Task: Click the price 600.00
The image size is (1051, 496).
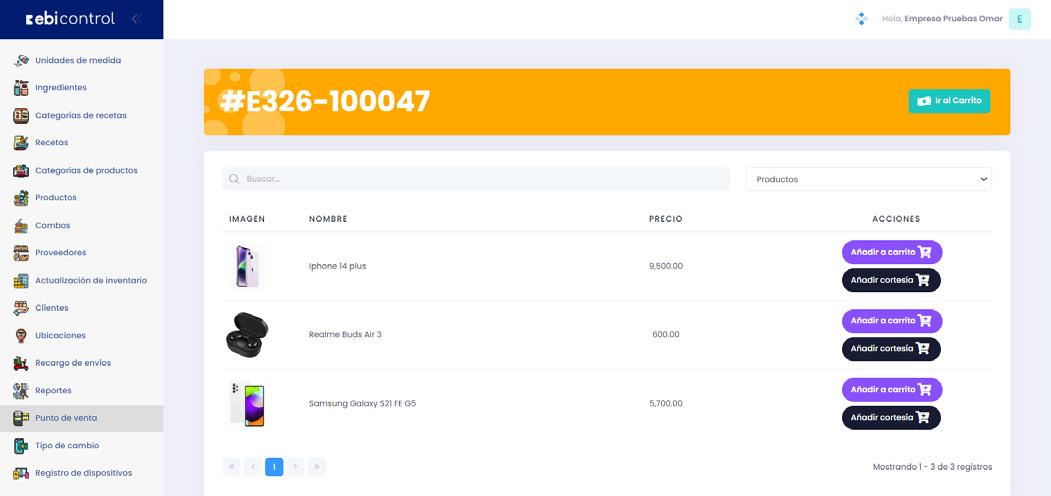Action: (x=666, y=334)
